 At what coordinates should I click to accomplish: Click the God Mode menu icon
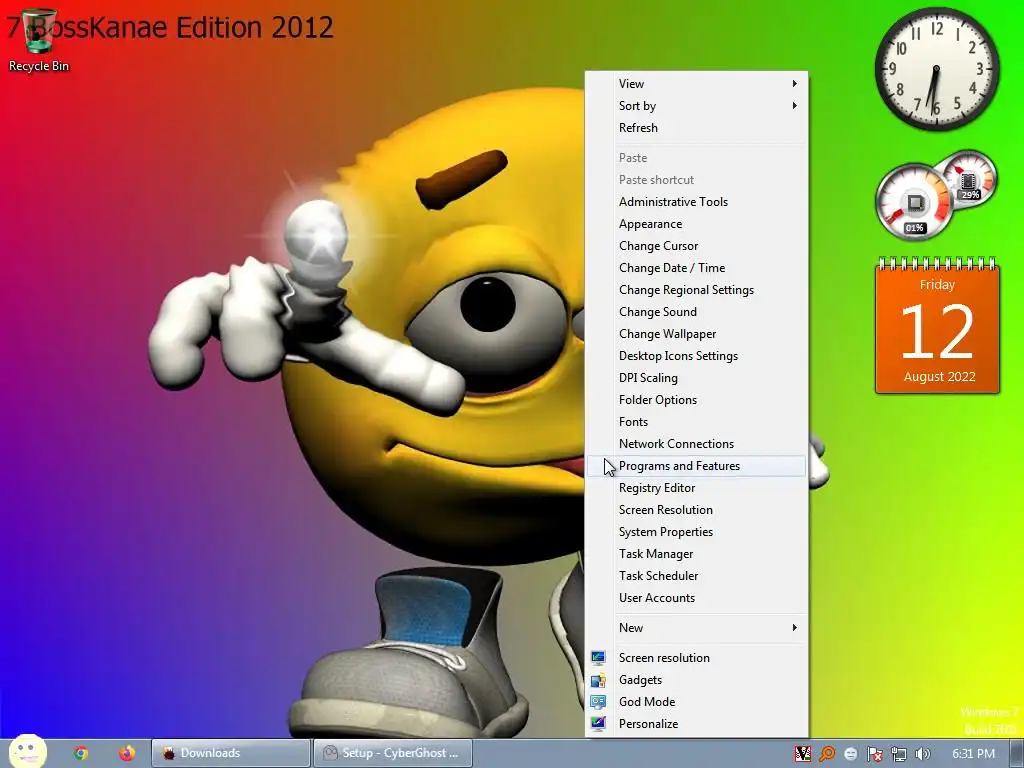[x=598, y=702]
